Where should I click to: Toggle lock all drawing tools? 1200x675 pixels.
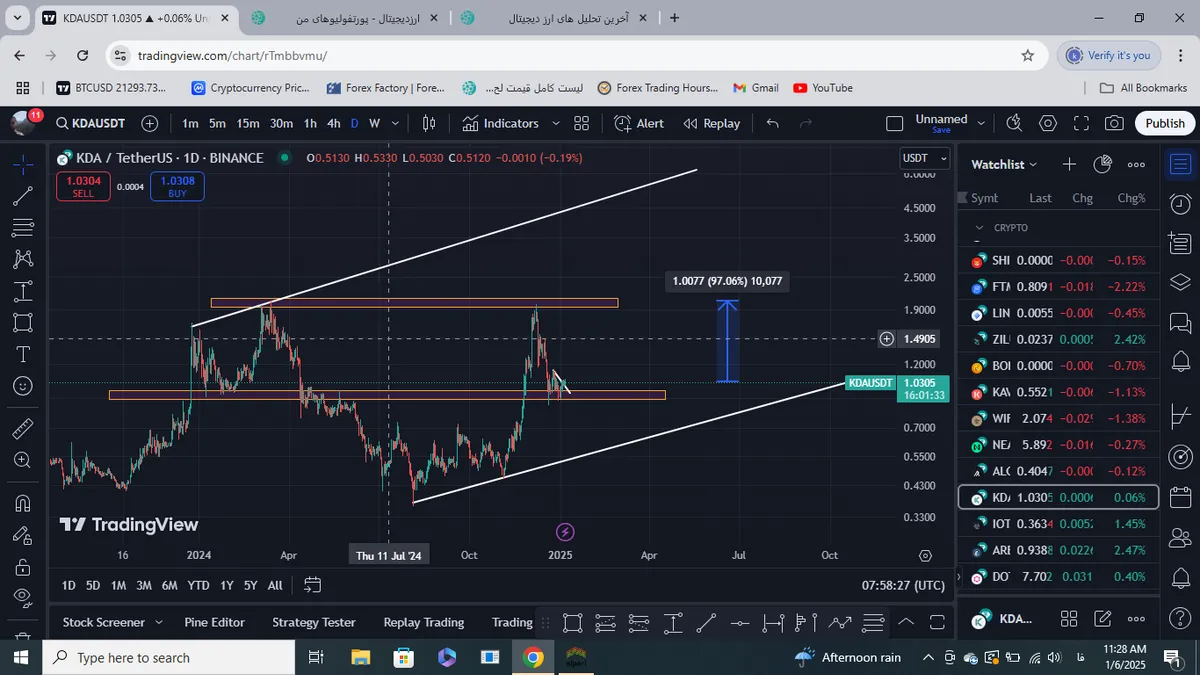(x=22, y=567)
